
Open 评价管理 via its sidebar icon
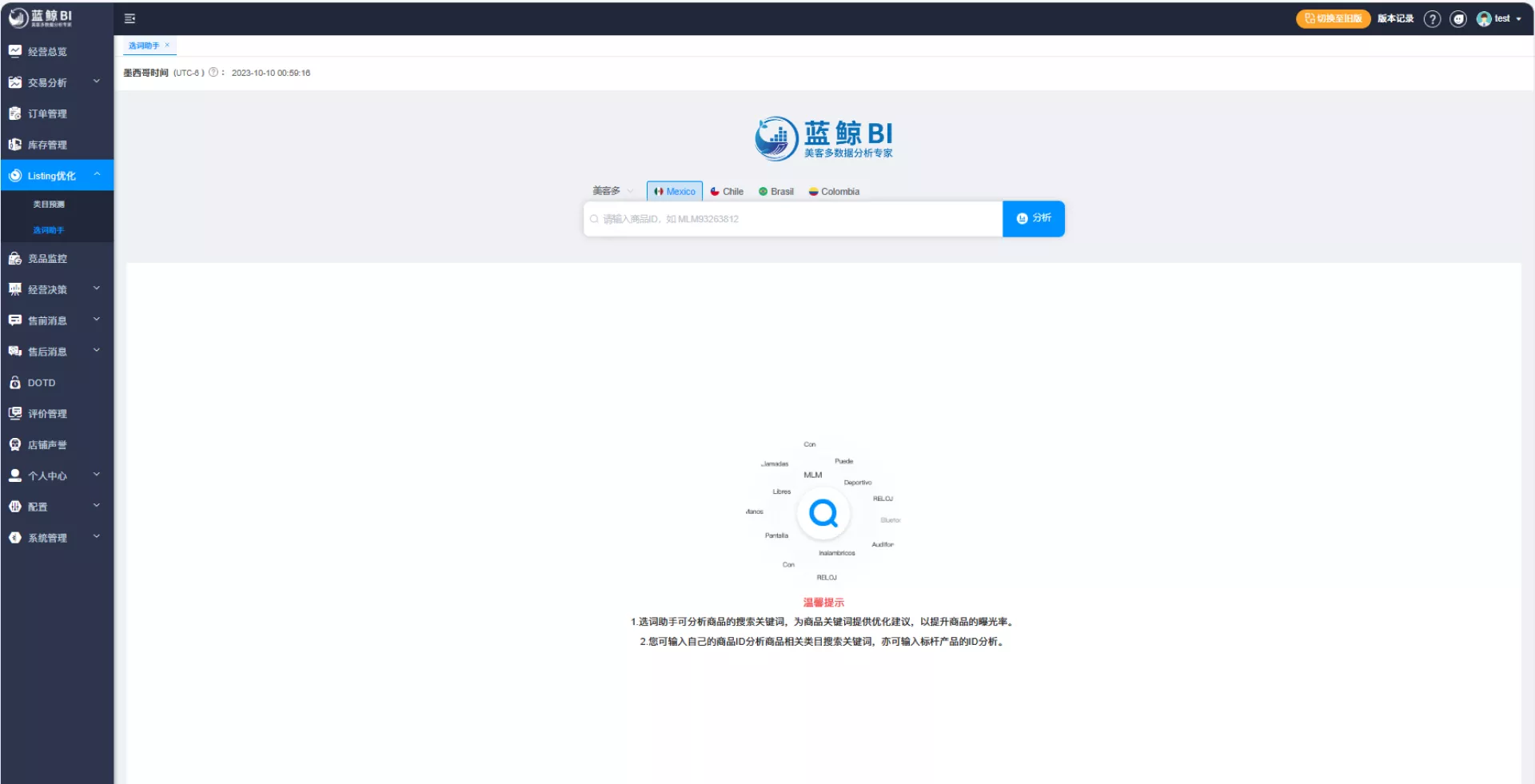pyautogui.click(x=14, y=413)
